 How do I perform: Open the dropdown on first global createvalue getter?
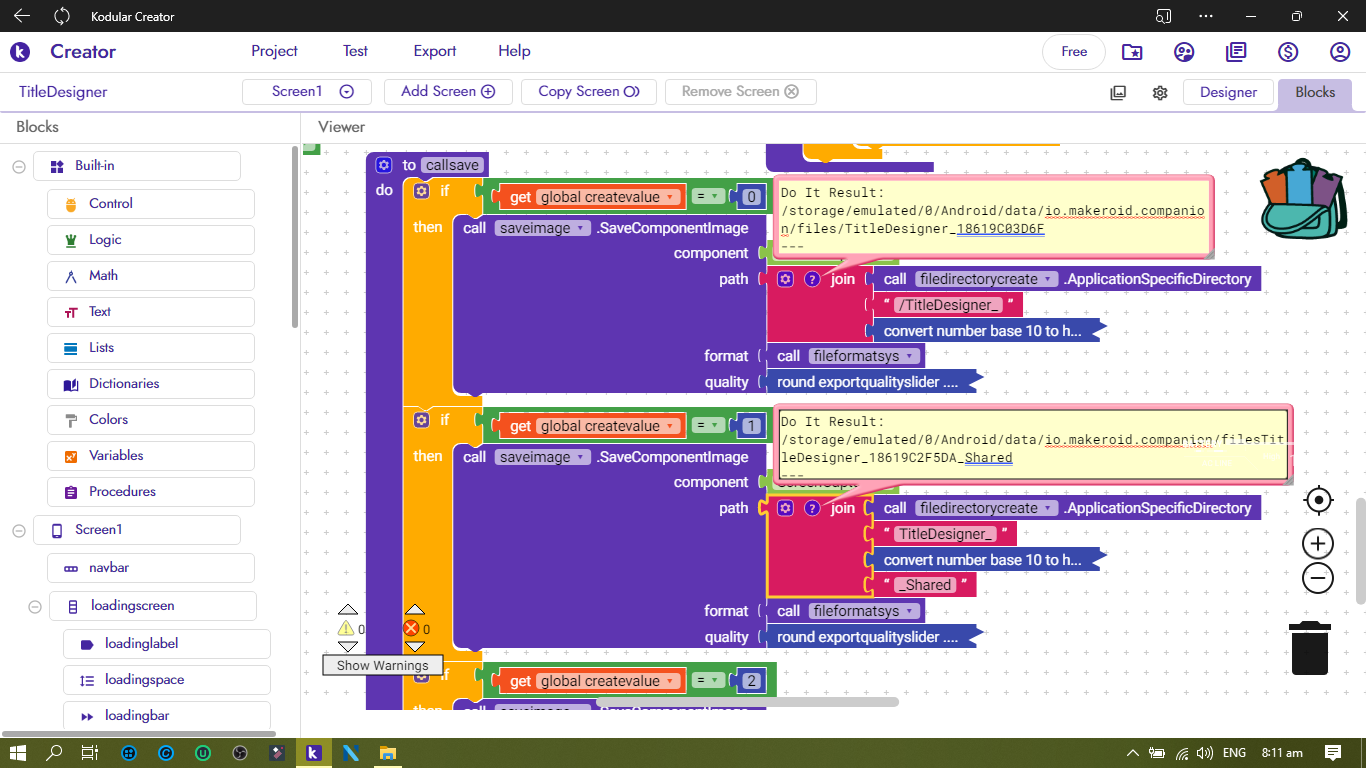point(672,197)
